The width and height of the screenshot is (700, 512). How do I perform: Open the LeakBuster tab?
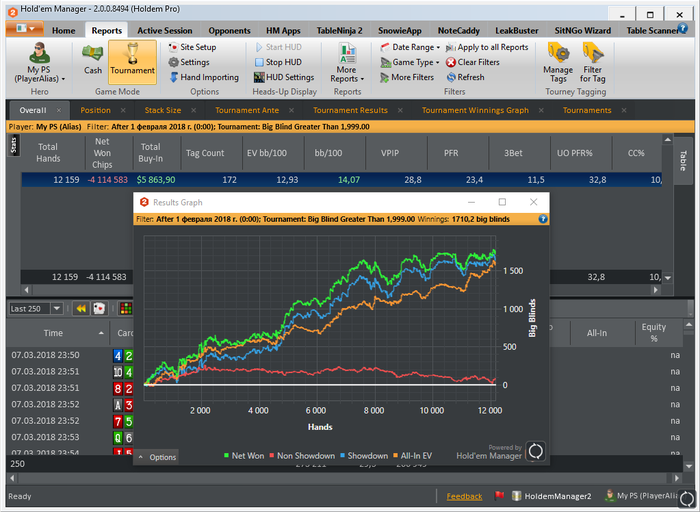tap(517, 30)
